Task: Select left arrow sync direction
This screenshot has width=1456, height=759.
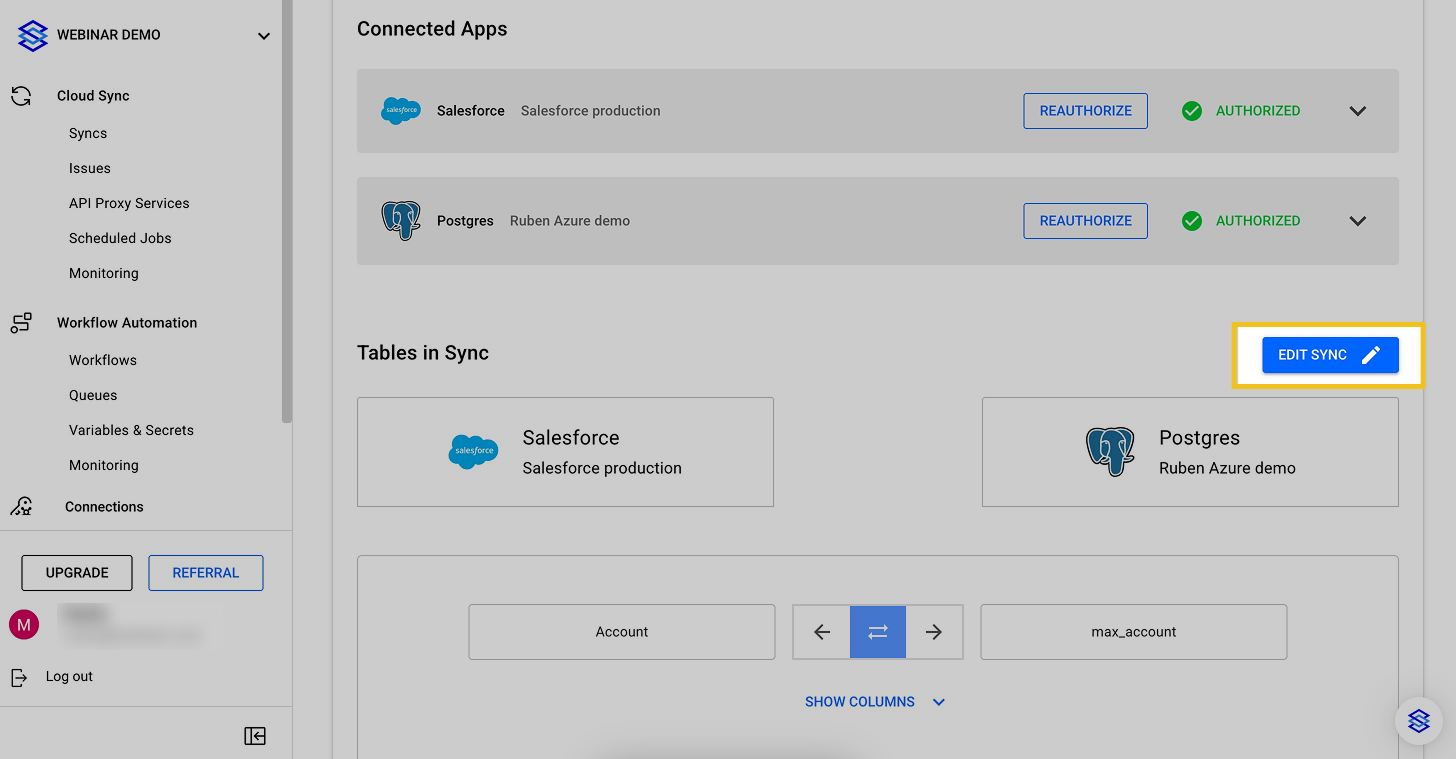Action: (x=822, y=632)
